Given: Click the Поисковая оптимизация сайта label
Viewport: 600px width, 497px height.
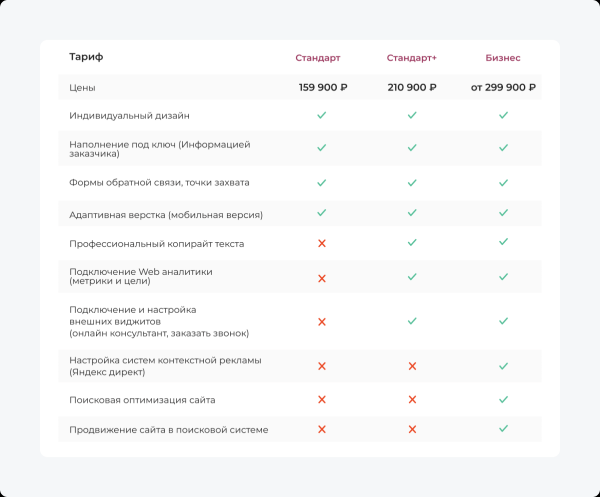Looking at the screenshot, I should coord(142,400).
